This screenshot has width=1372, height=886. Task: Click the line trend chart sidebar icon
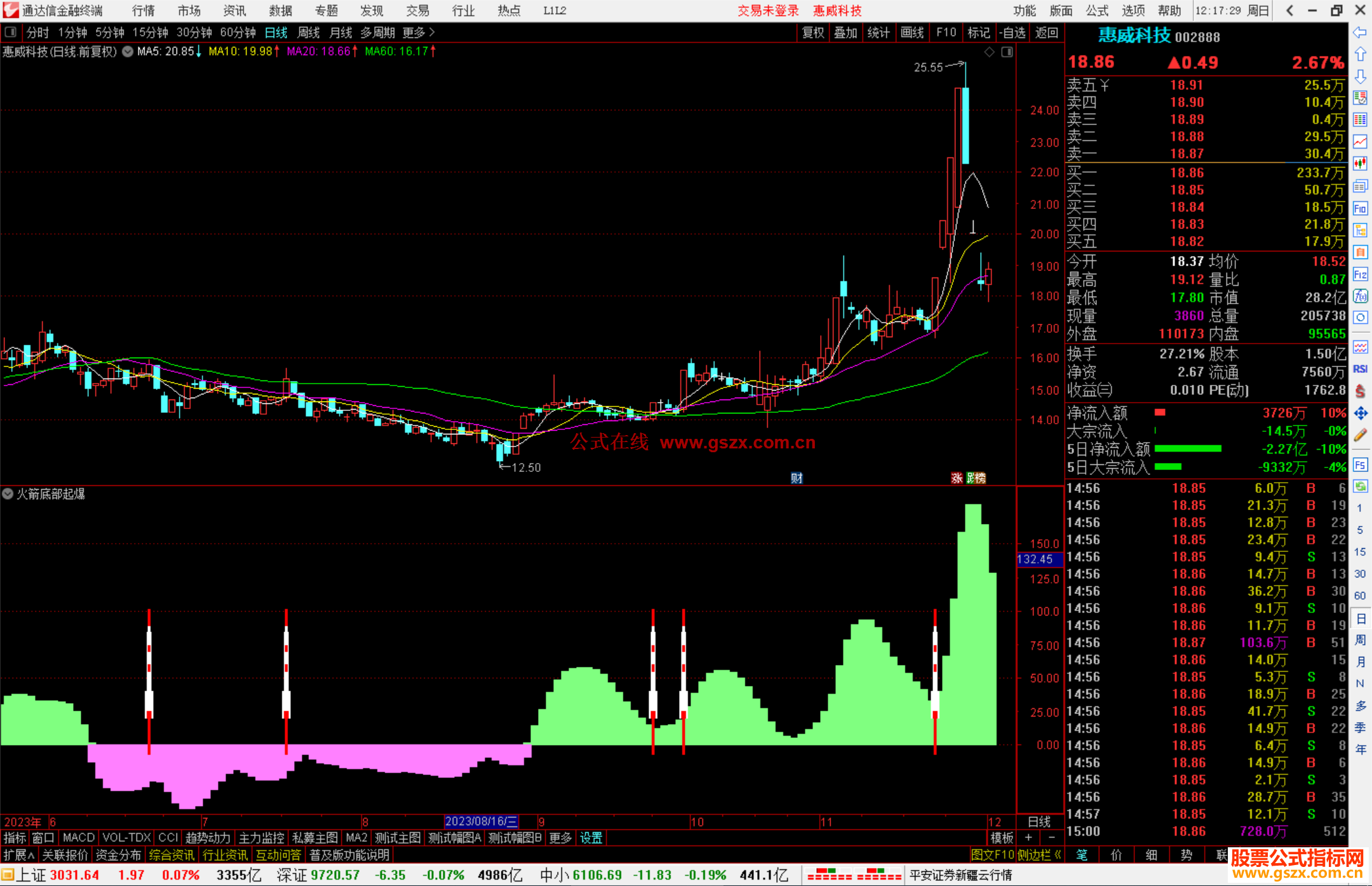point(1360,142)
